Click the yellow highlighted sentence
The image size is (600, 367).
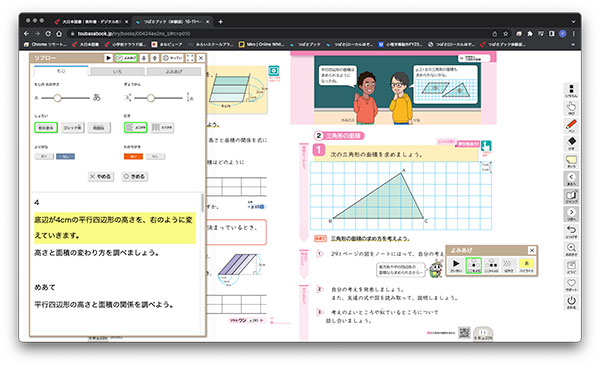tap(115, 228)
